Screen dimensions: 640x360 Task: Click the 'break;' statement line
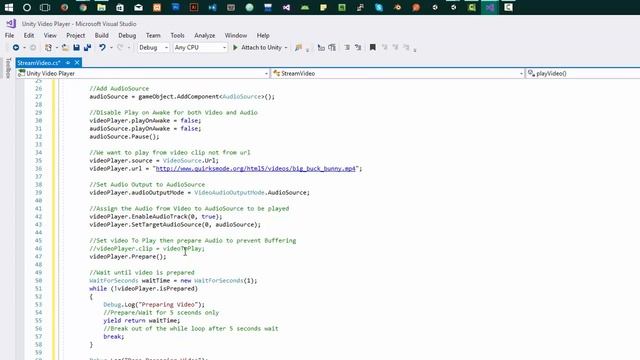[x=113, y=337]
